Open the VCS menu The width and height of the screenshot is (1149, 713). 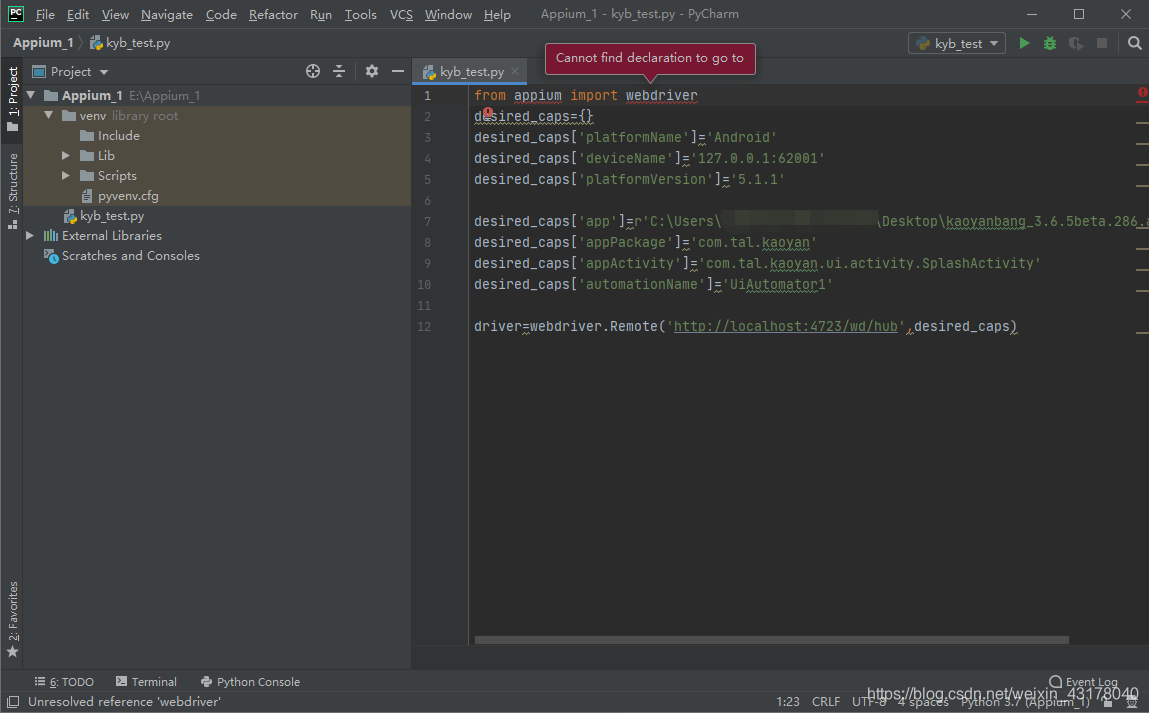pyautogui.click(x=400, y=14)
